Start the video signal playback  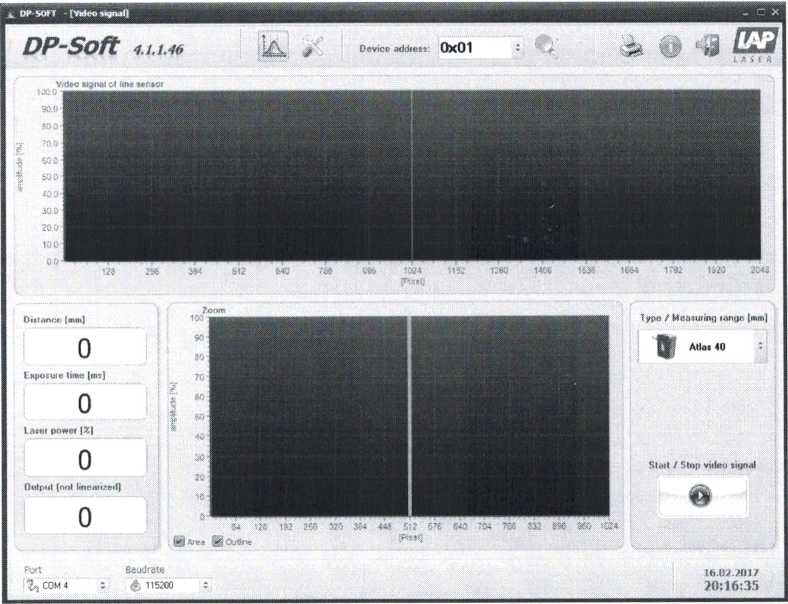click(x=701, y=496)
